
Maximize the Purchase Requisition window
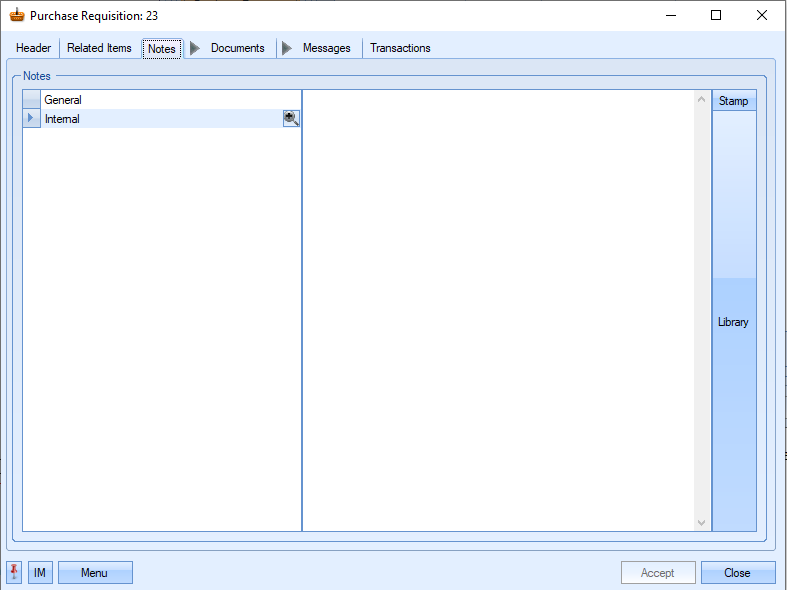click(x=716, y=16)
